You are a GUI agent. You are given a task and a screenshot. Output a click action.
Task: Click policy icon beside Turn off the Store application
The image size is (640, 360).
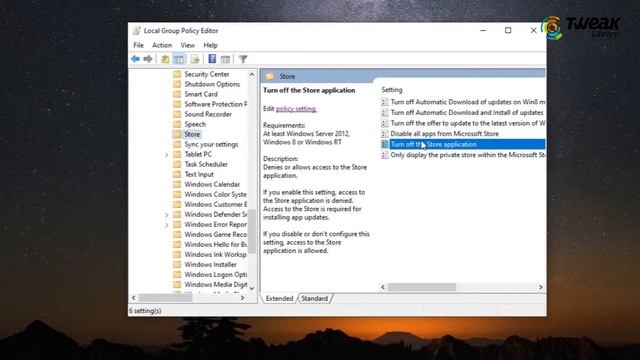(x=384, y=144)
